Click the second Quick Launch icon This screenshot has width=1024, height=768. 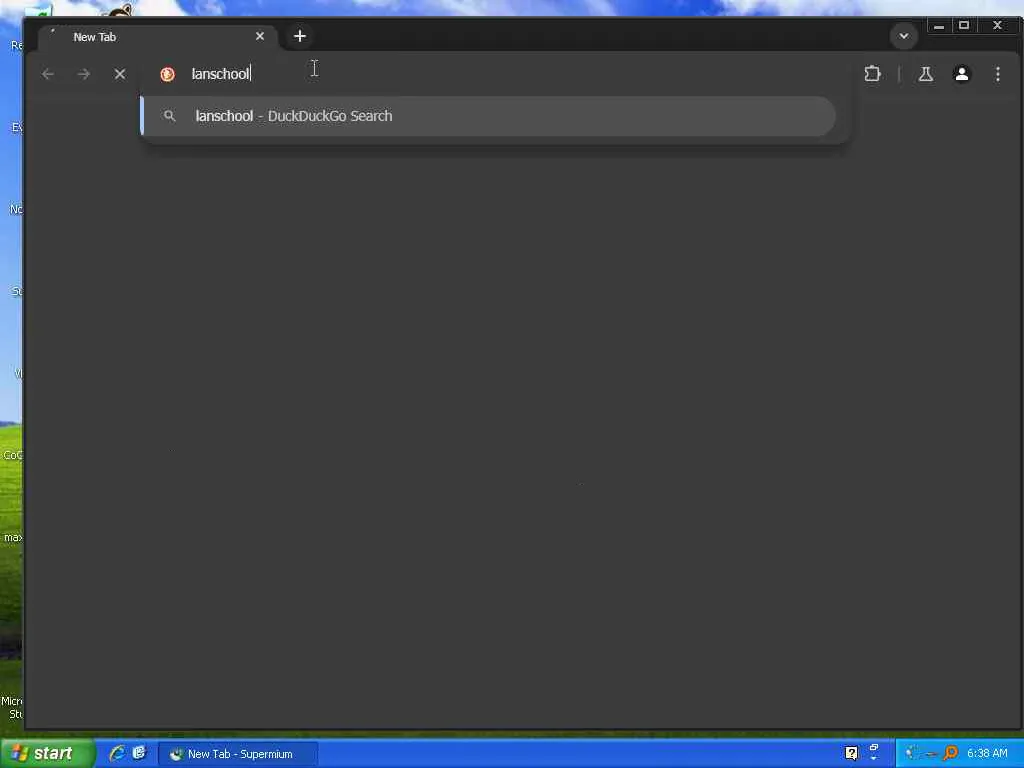coord(139,753)
